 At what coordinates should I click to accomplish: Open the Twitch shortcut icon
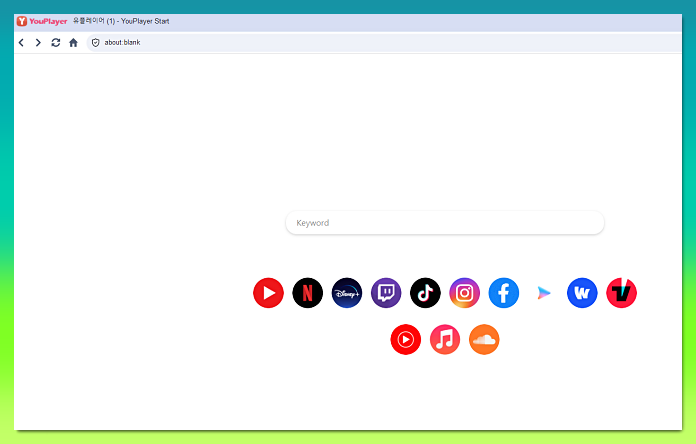(x=386, y=293)
